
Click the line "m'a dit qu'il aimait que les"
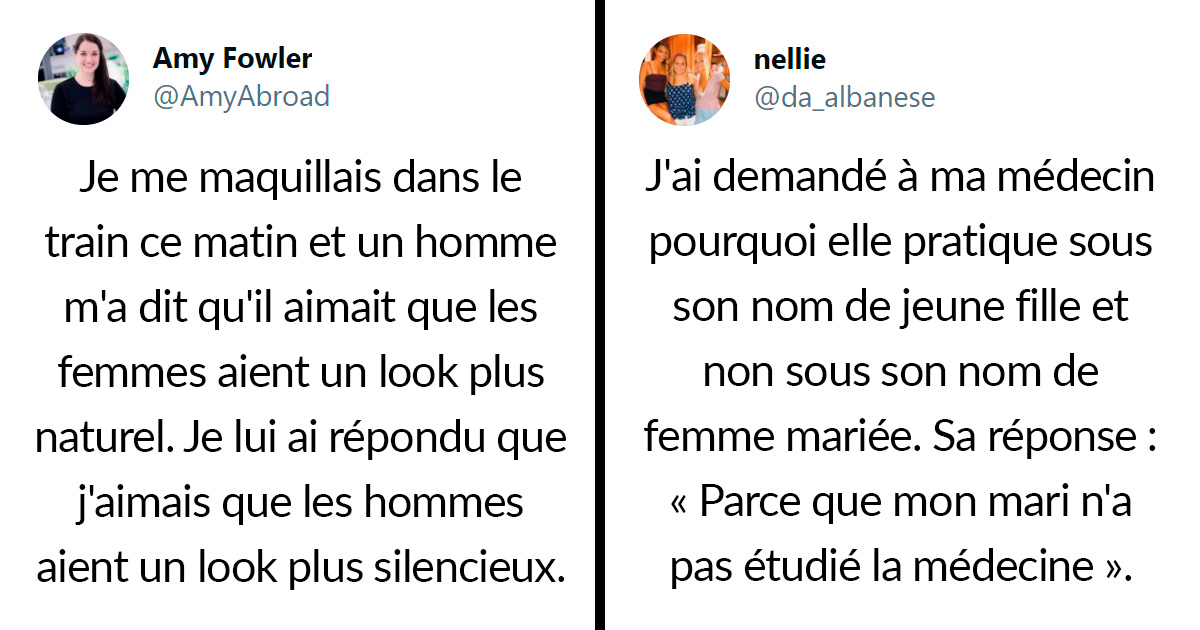(300, 308)
